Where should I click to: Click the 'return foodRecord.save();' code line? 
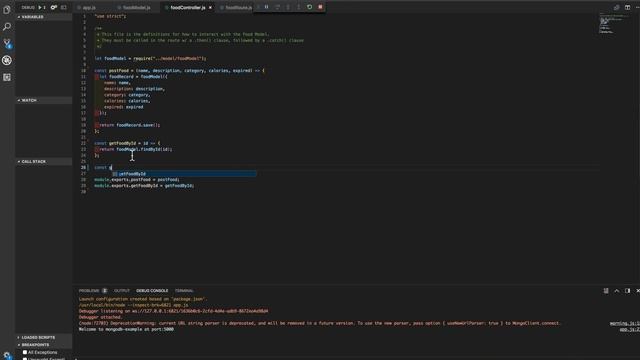(130, 125)
